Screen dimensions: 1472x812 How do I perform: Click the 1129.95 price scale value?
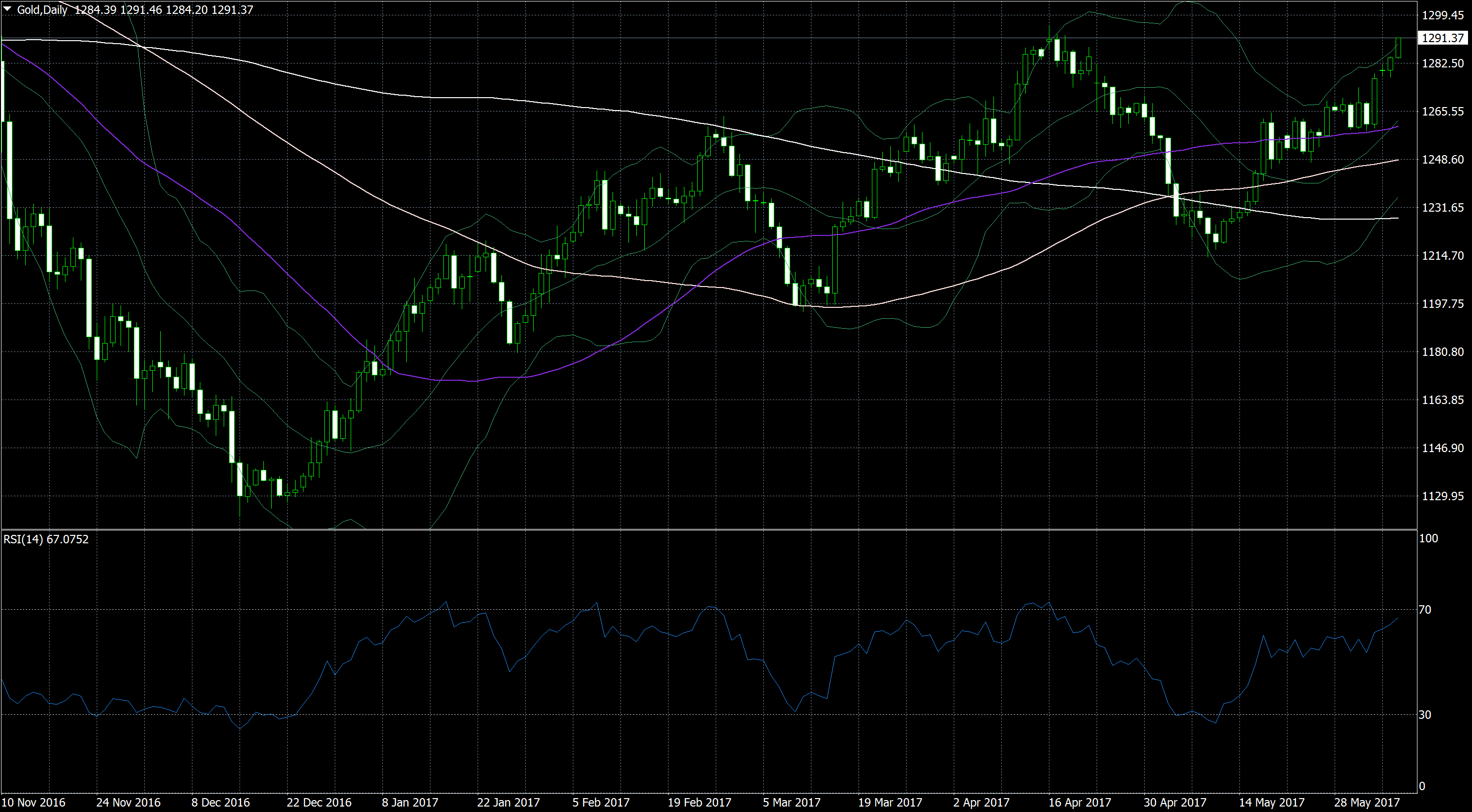[x=1443, y=496]
